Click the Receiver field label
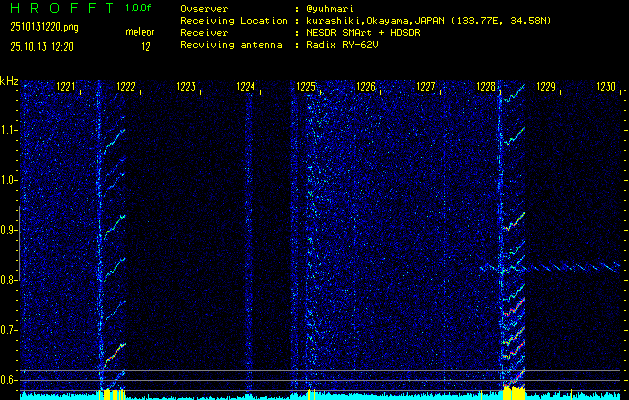Image resolution: width=629 pixels, height=400 pixels. 204,33
